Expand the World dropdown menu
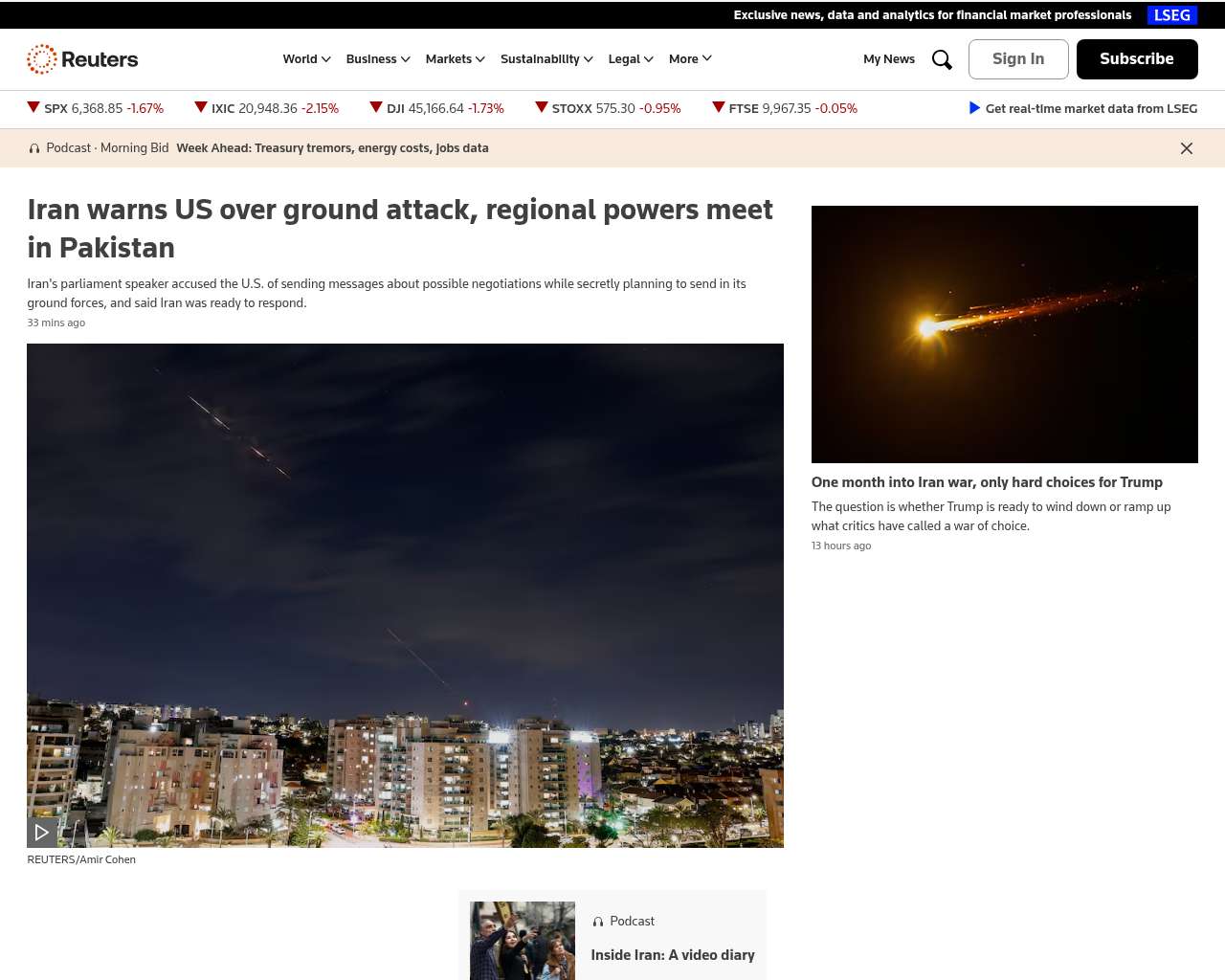Image resolution: width=1225 pixels, height=980 pixels. (306, 59)
